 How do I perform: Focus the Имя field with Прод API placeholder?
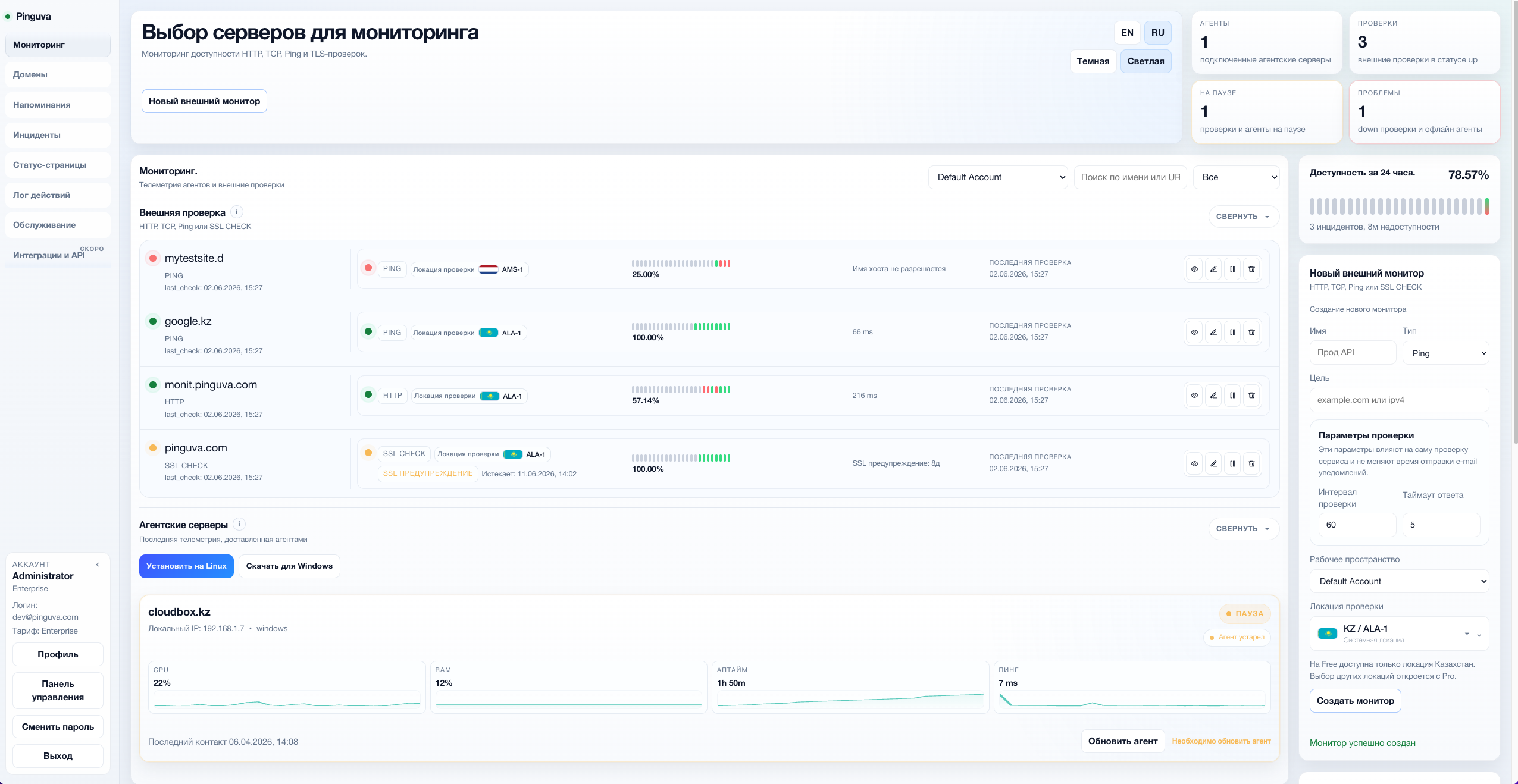tap(1353, 352)
